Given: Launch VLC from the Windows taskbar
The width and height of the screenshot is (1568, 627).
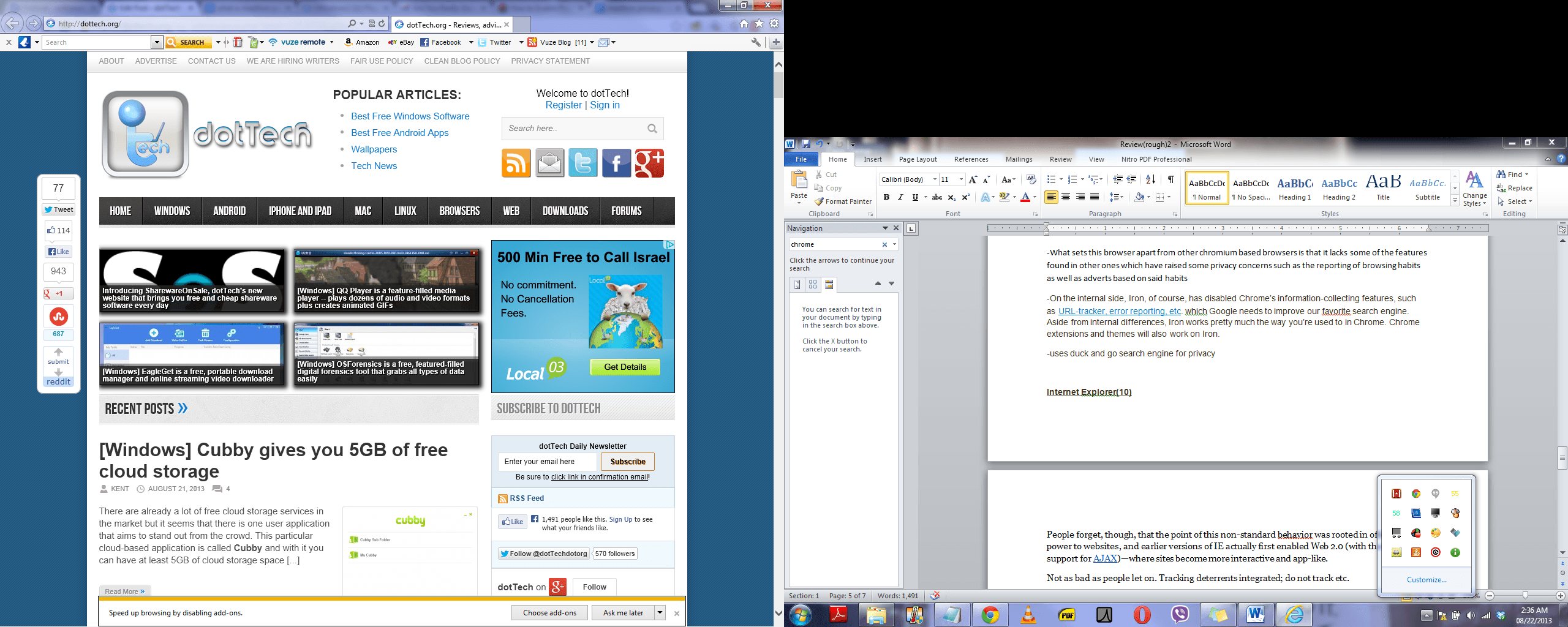Looking at the screenshot, I should pyautogui.click(x=1028, y=614).
